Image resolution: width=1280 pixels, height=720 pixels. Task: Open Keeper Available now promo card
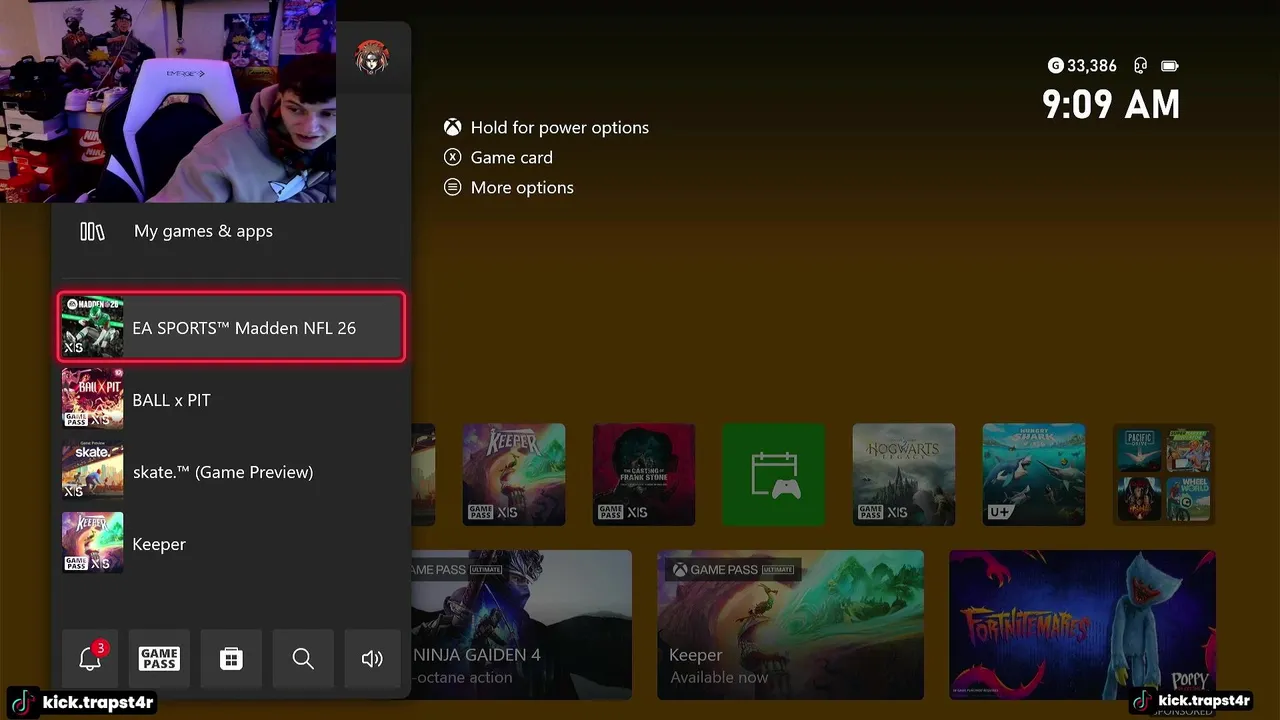(x=790, y=625)
